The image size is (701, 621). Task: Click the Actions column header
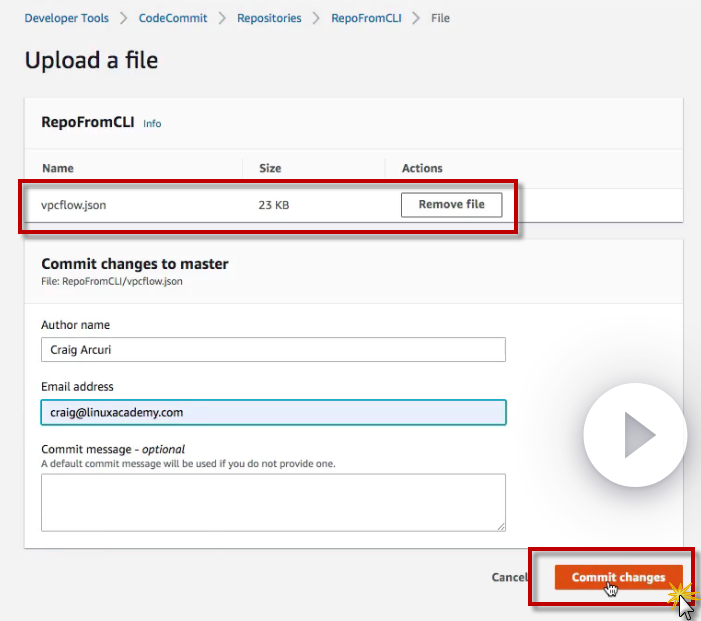pyautogui.click(x=422, y=168)
